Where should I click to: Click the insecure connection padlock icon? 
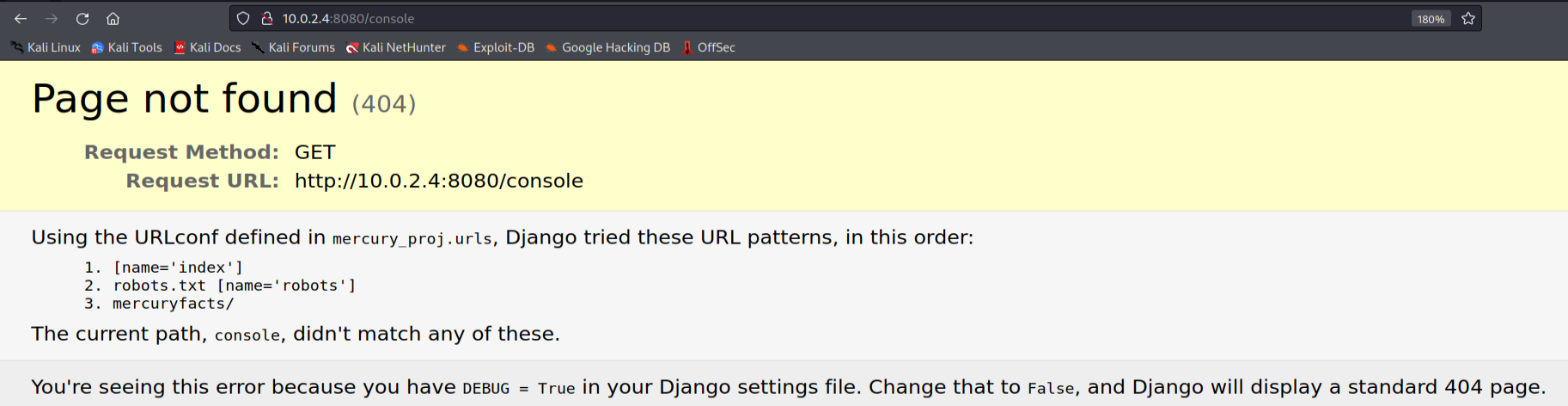(x=267, y=18)
